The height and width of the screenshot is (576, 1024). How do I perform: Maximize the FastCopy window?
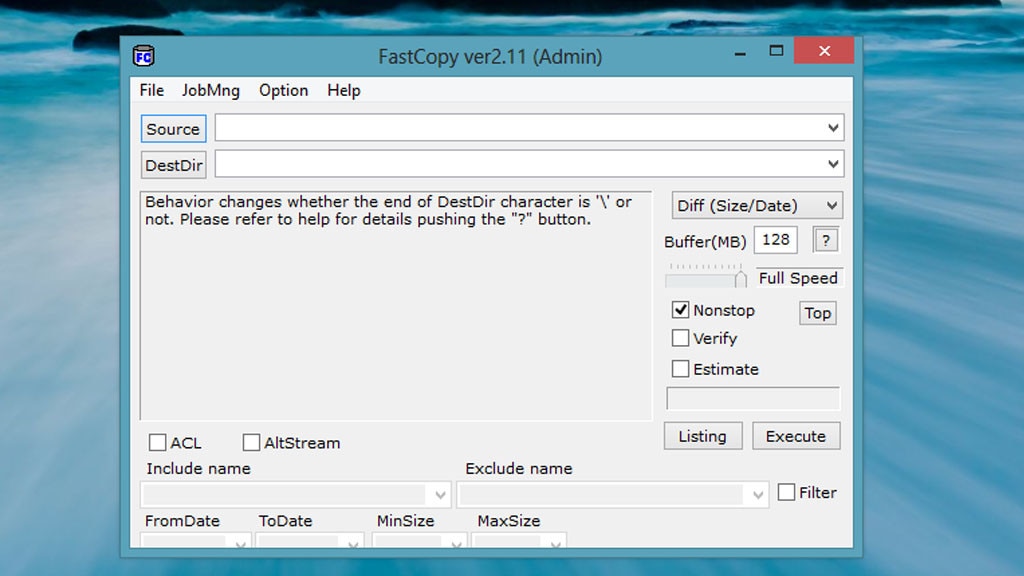tap(776, 51)
